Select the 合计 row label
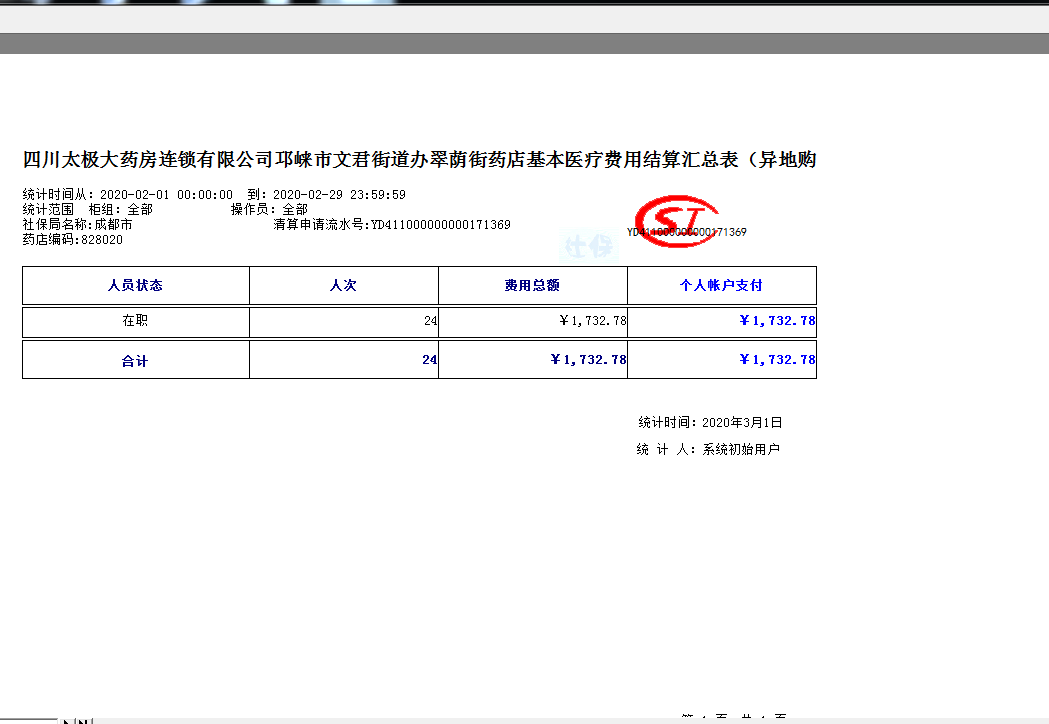Viewport: 1049px width, 724px height. pyautogui.click(x=136, y=360)
